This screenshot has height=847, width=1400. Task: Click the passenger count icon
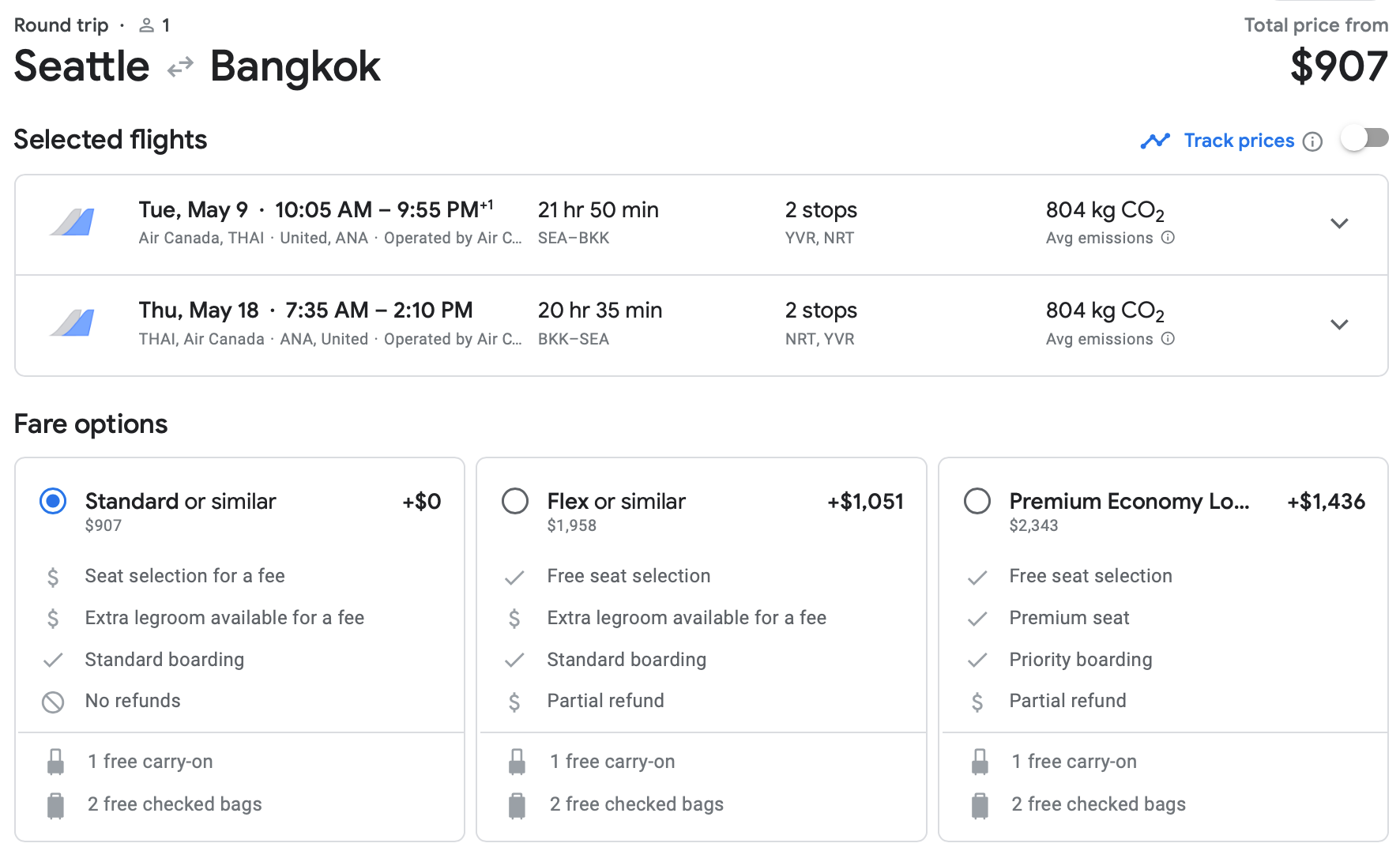tap(146, 26)
